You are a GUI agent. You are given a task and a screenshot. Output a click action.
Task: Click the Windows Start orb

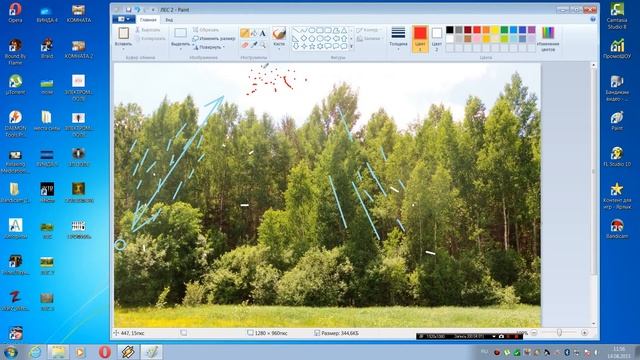pos(11,352)
